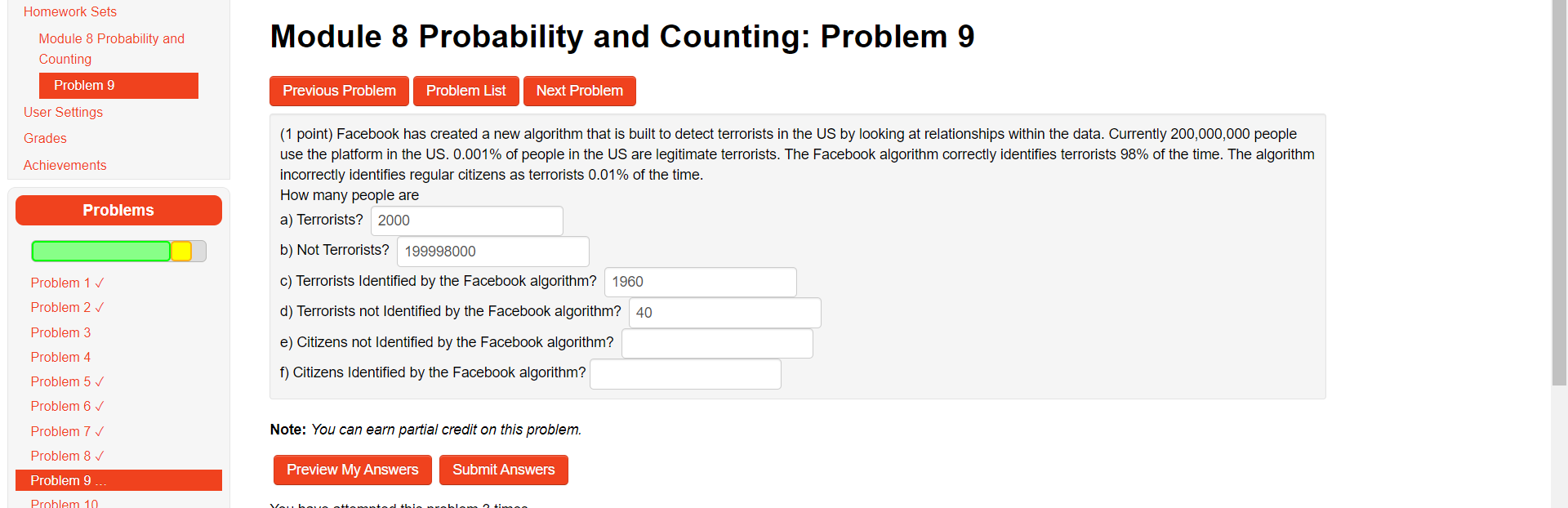Image resolution: width=1568 pixels, height=508 pixels.
Task: Open Problem 3 from the sidebar
Action: click(x=60, y=332)
